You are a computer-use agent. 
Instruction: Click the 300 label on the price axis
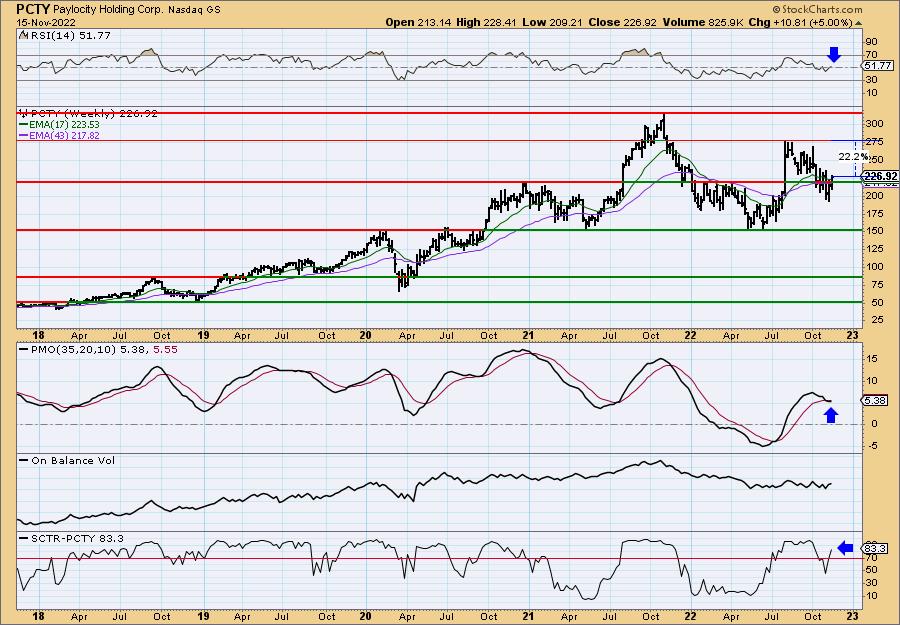click(875, 123)
